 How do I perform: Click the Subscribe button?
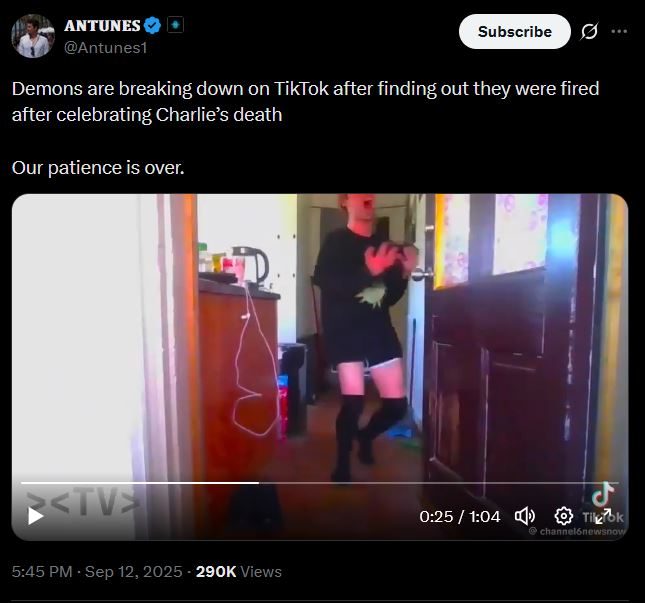515,32
